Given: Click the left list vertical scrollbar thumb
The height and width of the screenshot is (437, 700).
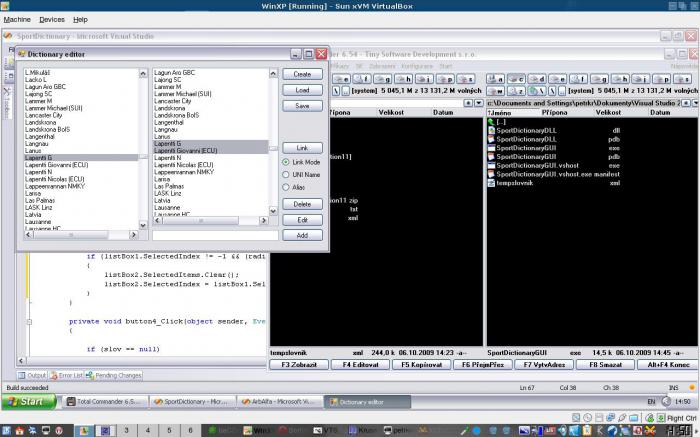Looking at the screenshot, I should (x=143, y=157).
